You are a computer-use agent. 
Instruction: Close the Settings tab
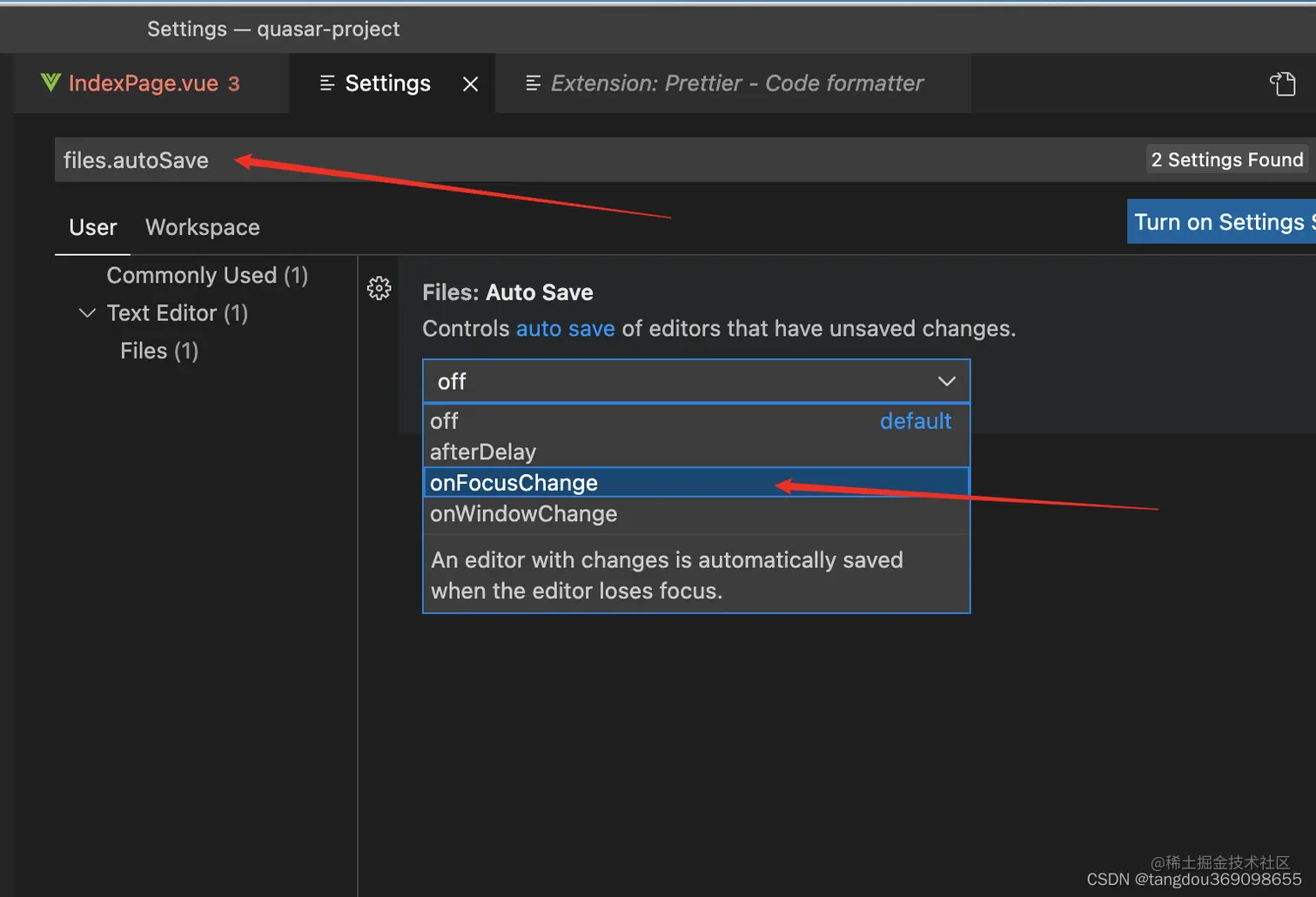(470, 84)
